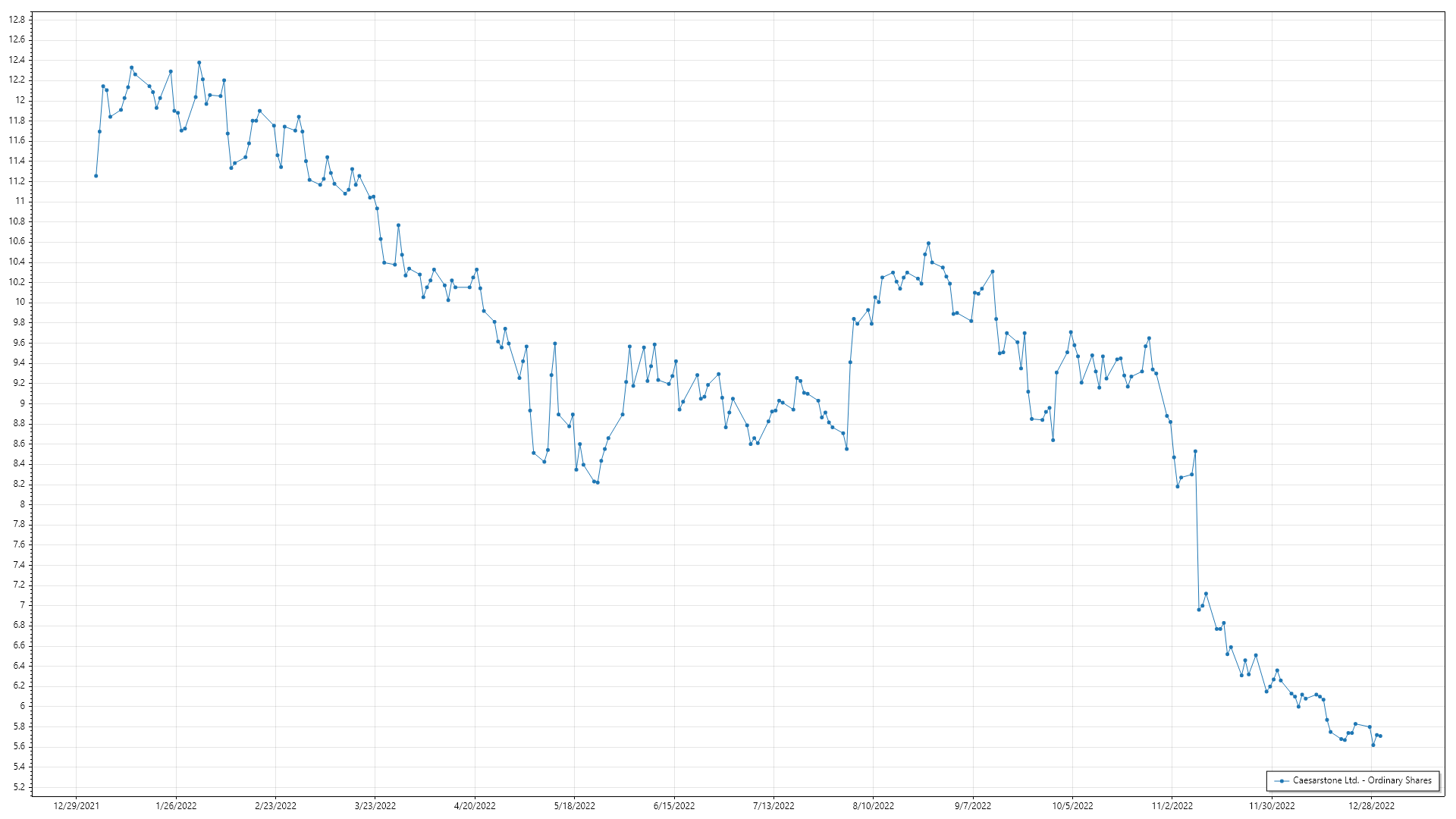Image resolution: width=1456 pixels, height=819 pixels.
Task: Click the first data point of the series
Action: pyautogui.click(x=96, y=176)
